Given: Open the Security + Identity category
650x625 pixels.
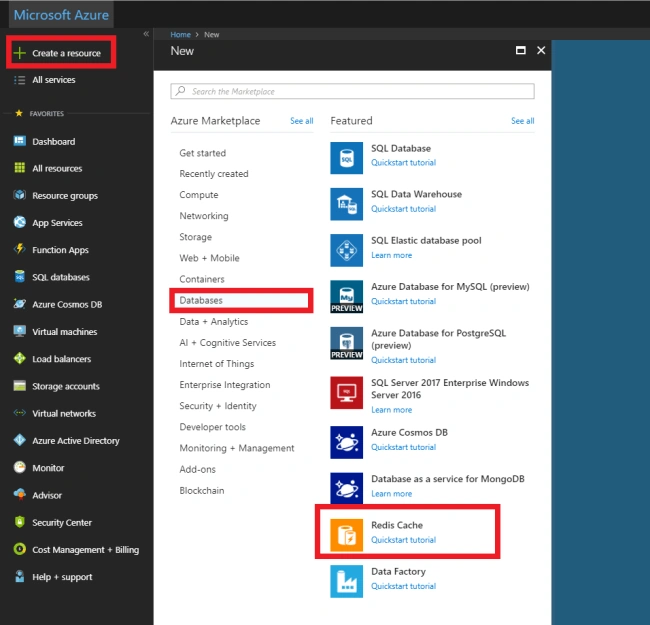Looking at the screenshot, I should 218,406.
